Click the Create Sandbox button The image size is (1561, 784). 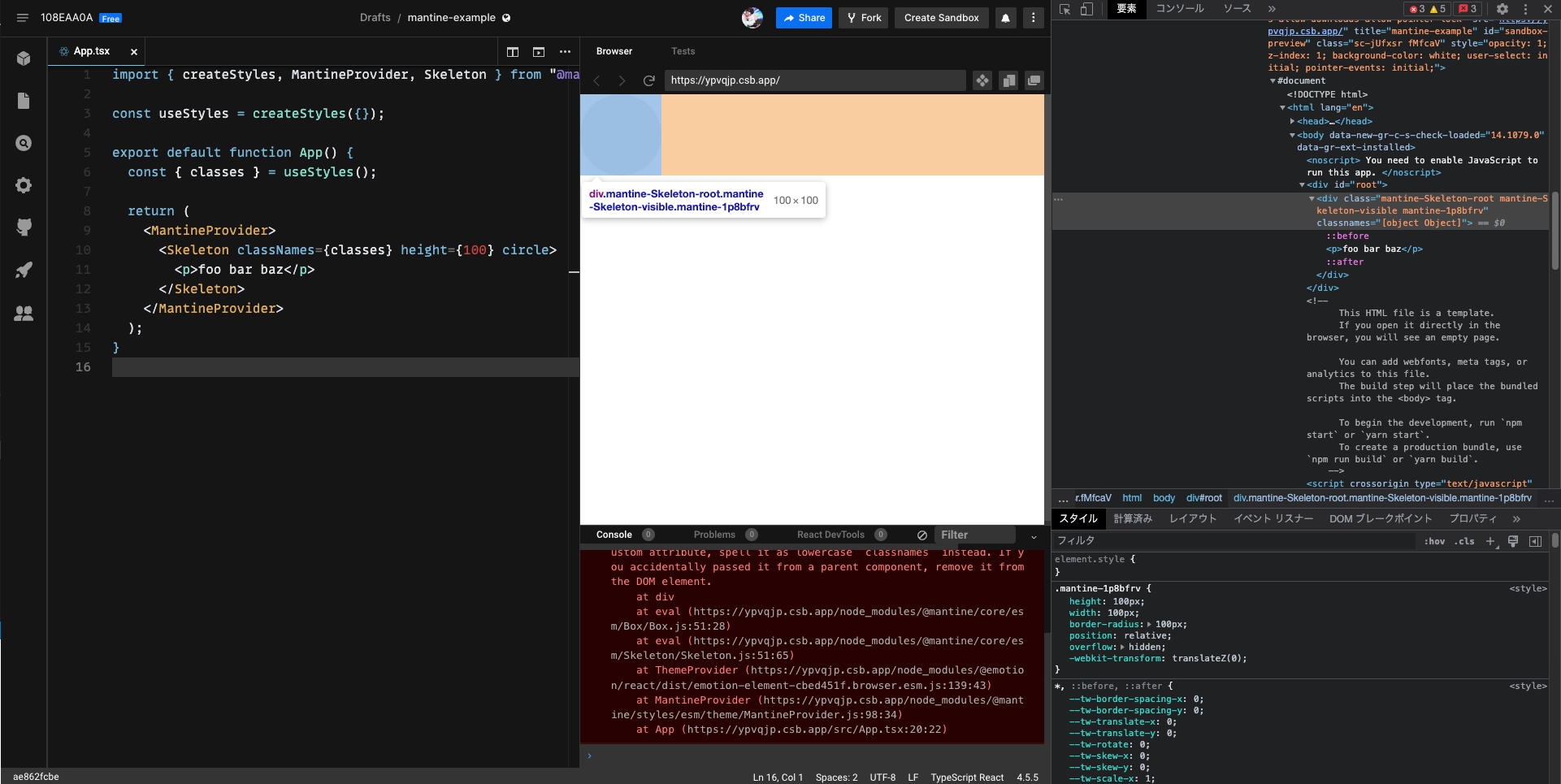click(941, 17)
